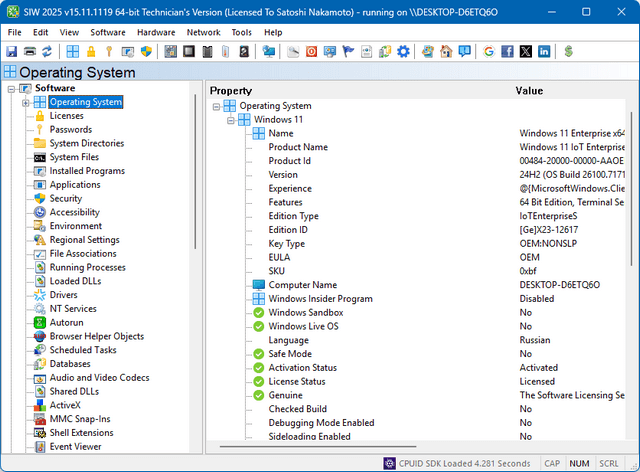
Task: Click the Facebook toolbar icon
Action: coord(507,51)
